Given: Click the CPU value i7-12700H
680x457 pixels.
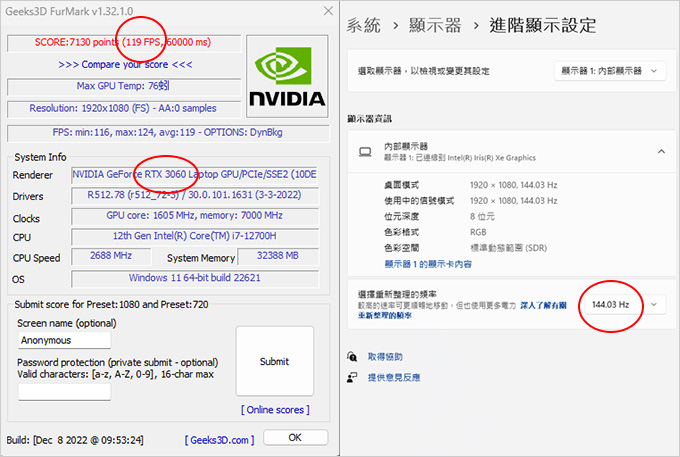Looking at the screenshot, I should pyautogui.click(x=194, y=236).
